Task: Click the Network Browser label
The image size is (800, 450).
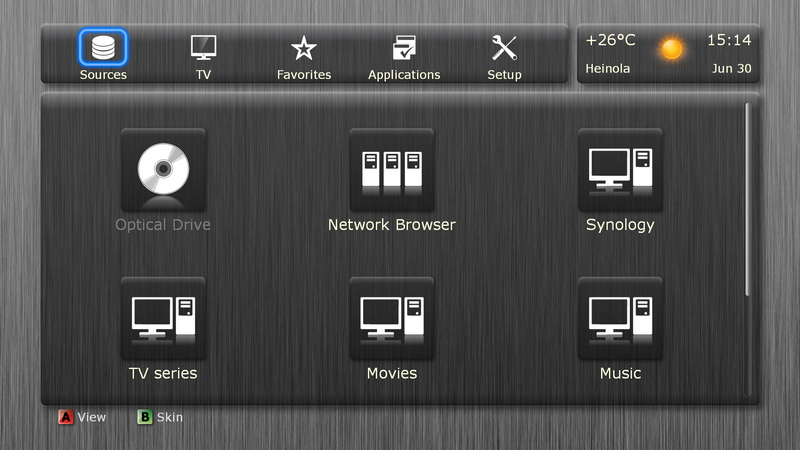Action: coord(392,224)
